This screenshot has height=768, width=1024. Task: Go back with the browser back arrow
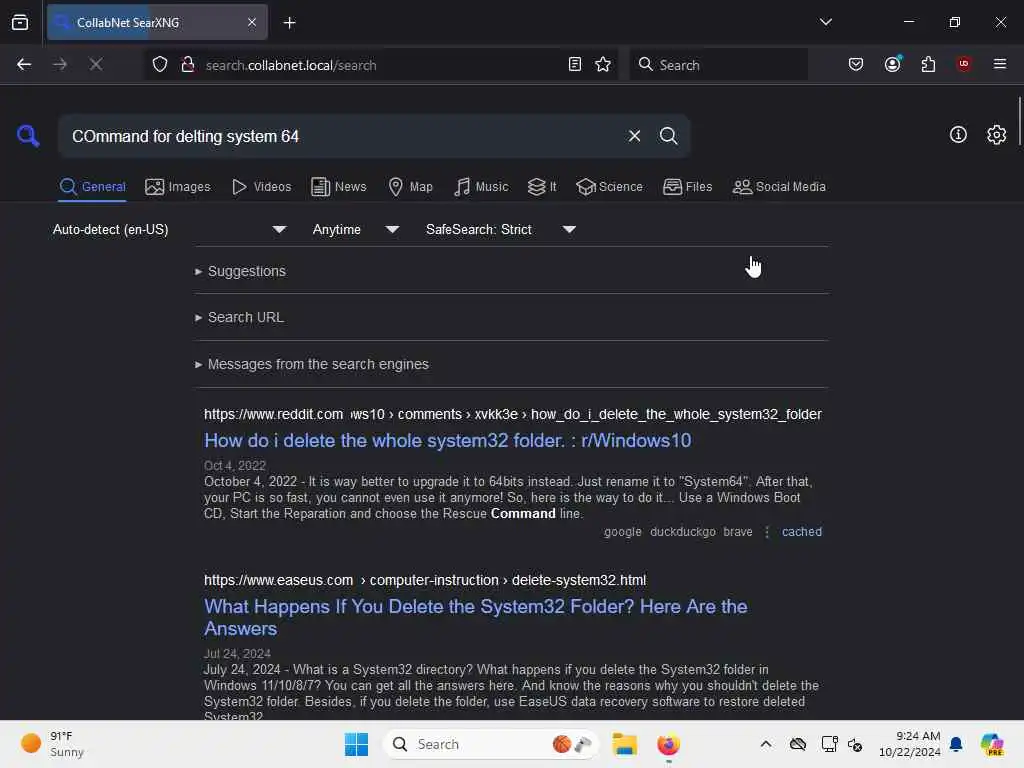pos(24,64)
